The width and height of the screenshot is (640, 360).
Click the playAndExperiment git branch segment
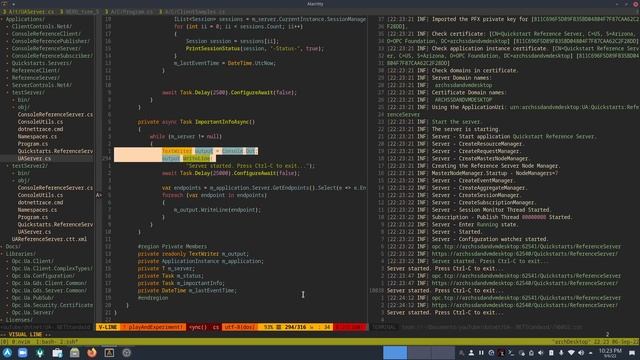pyautogui.click(x=153, y=327)
